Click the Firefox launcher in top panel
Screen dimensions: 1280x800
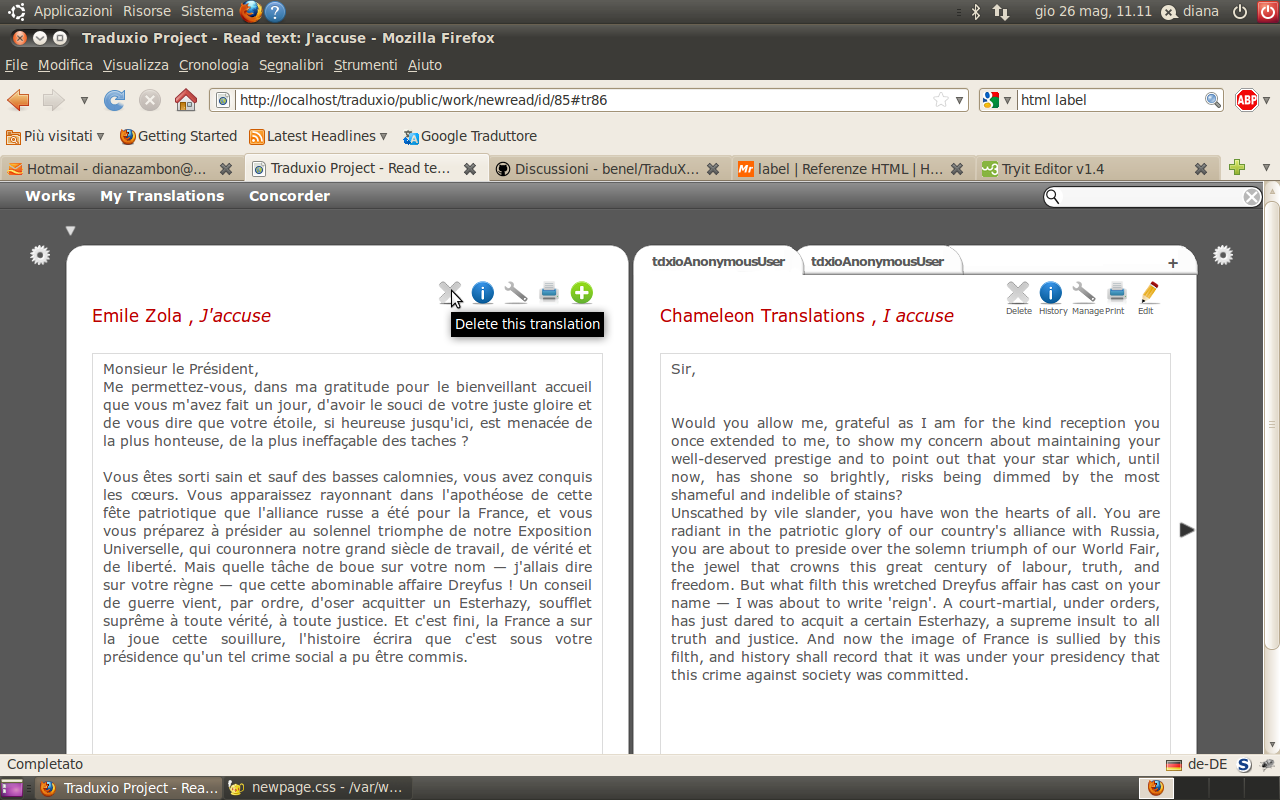250,11
